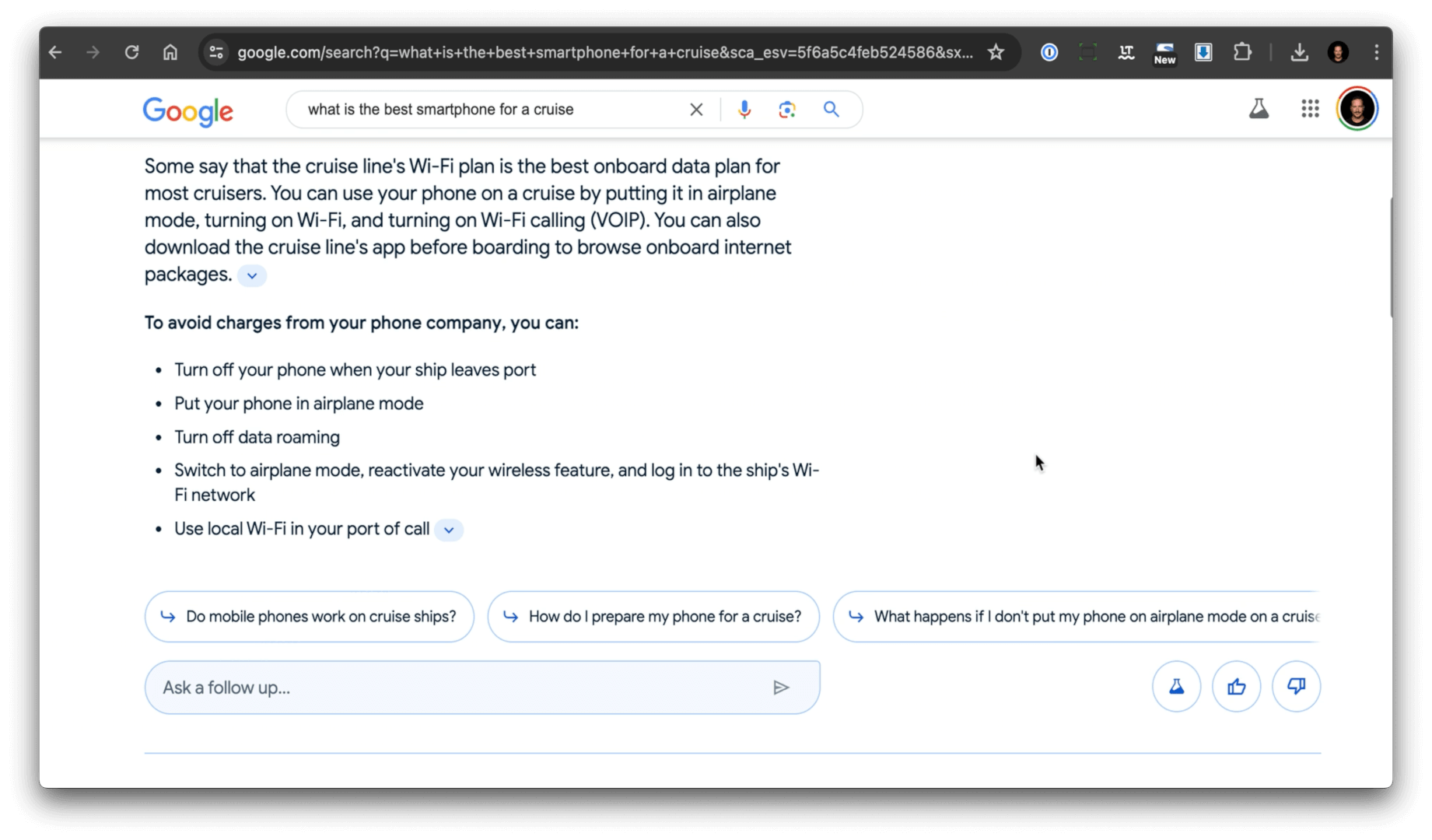Bookmark this page with the star icon
Image resolution: width=1432 pixels, height=840 pixels.
[996, 52]
